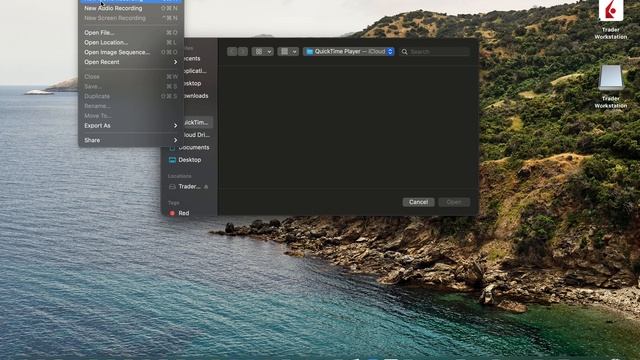The width and height of the screenshot is (640, 360).
Task: Click the Move To… menu item
Action: pyautogui.click(x=131, y=116)
